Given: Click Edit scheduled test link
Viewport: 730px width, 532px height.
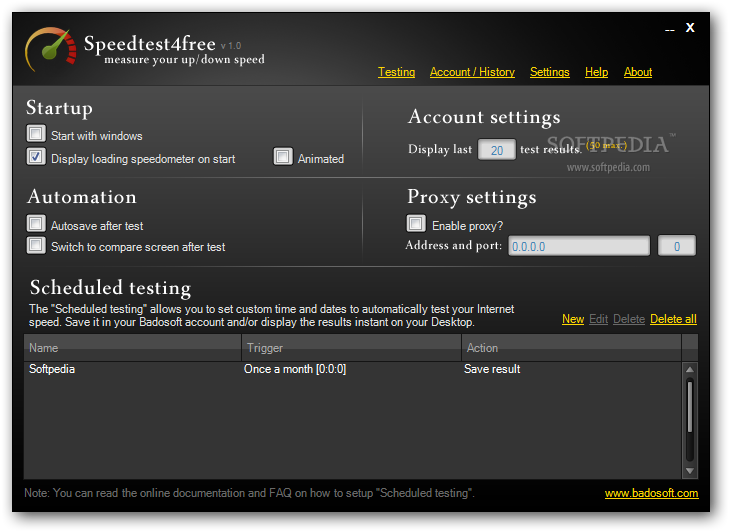Looking at the screenshot, I should [598, 319].
